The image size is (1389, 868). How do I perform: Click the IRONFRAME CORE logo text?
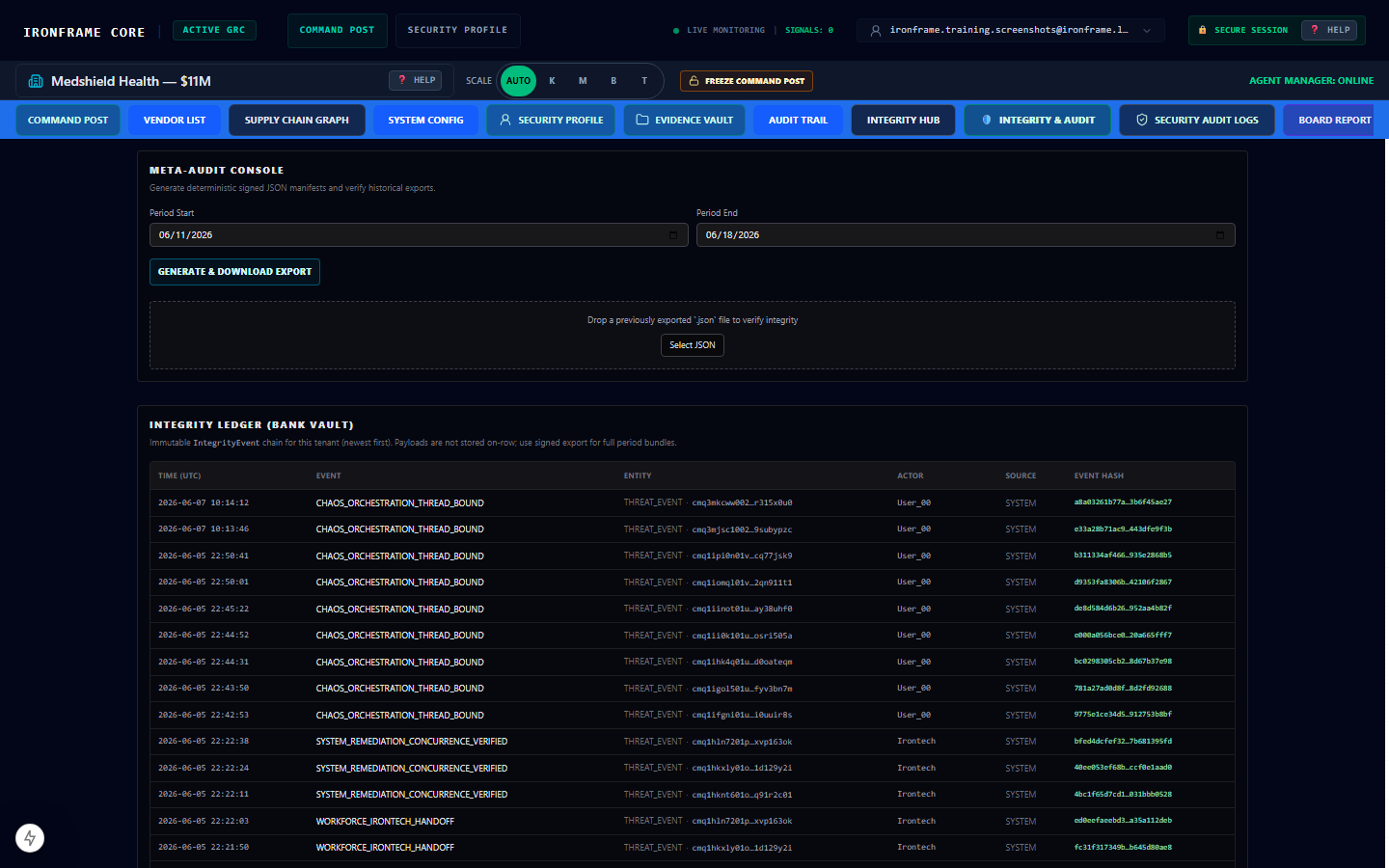(x=84, y=32)
